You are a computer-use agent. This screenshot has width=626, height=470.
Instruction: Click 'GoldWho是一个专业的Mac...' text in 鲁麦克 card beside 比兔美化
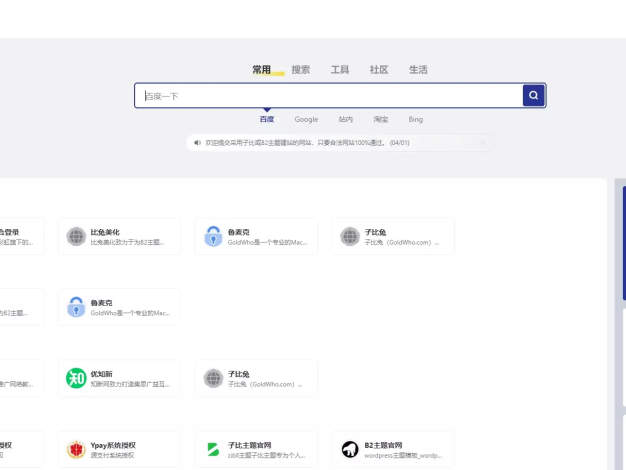pos(267,242)
